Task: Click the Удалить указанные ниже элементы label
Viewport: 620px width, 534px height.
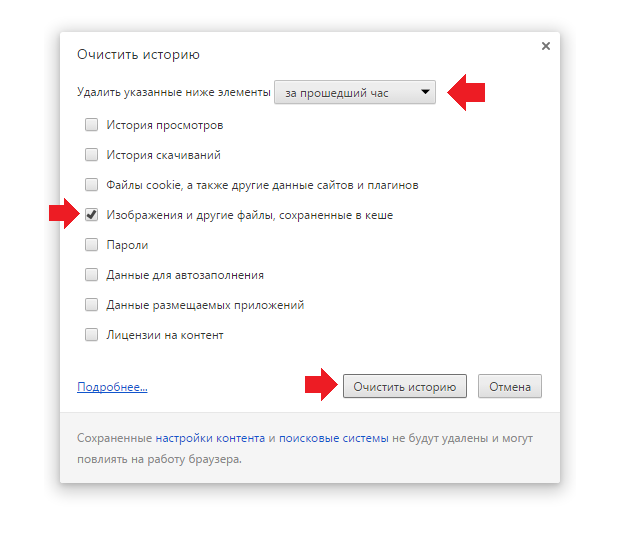Action: point(173,93)
